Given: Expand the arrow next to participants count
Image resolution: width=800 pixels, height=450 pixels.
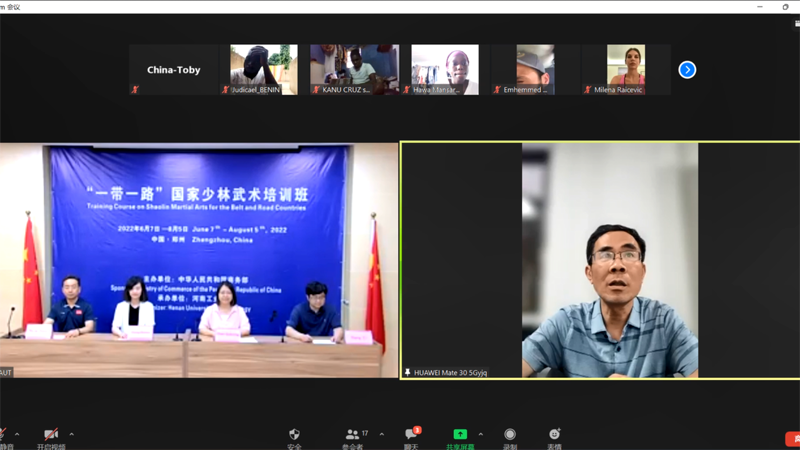Looking at the screenshot, I should tap(381, 435).
